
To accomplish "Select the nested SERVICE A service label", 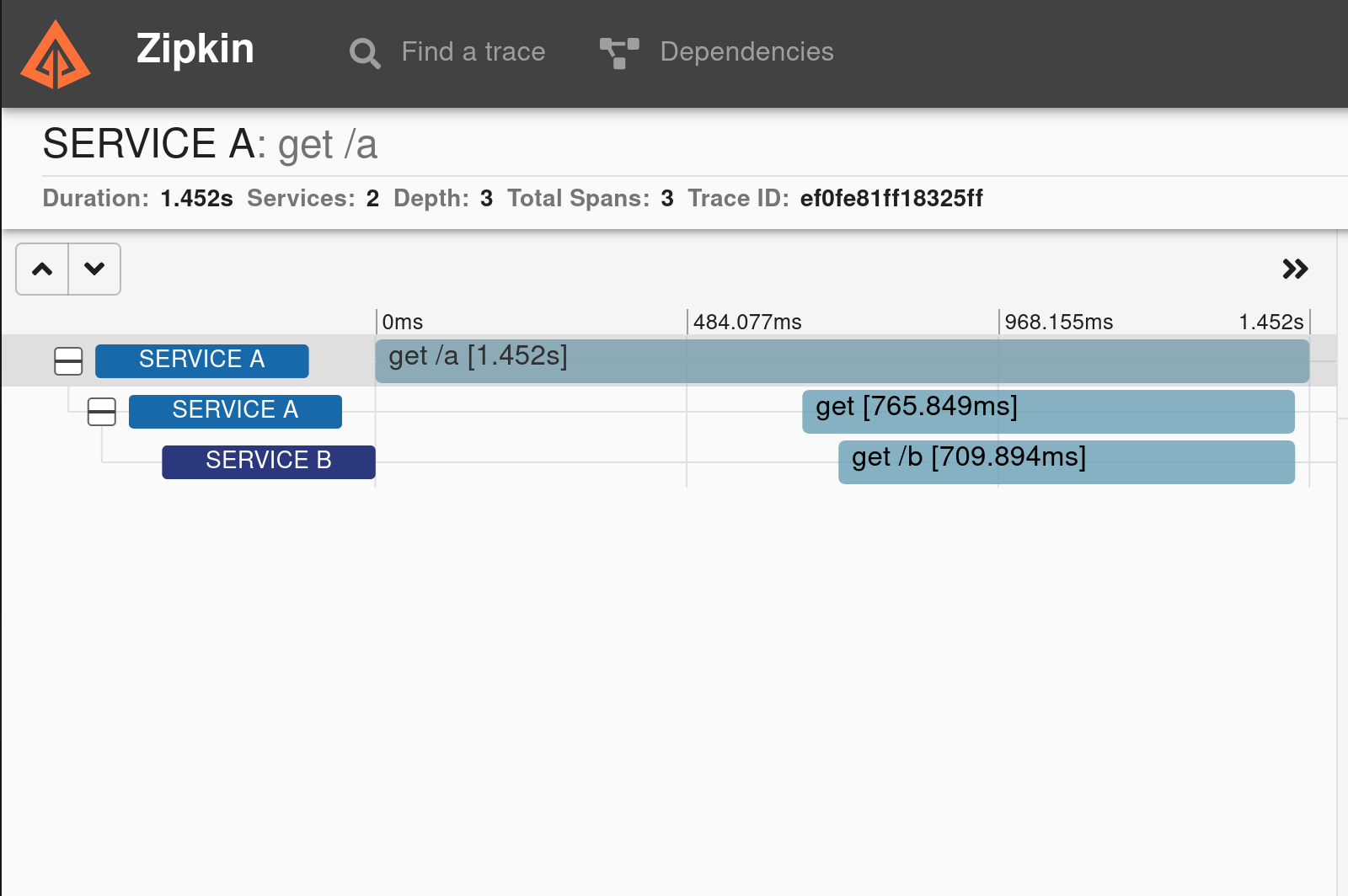I will [235, 411].
